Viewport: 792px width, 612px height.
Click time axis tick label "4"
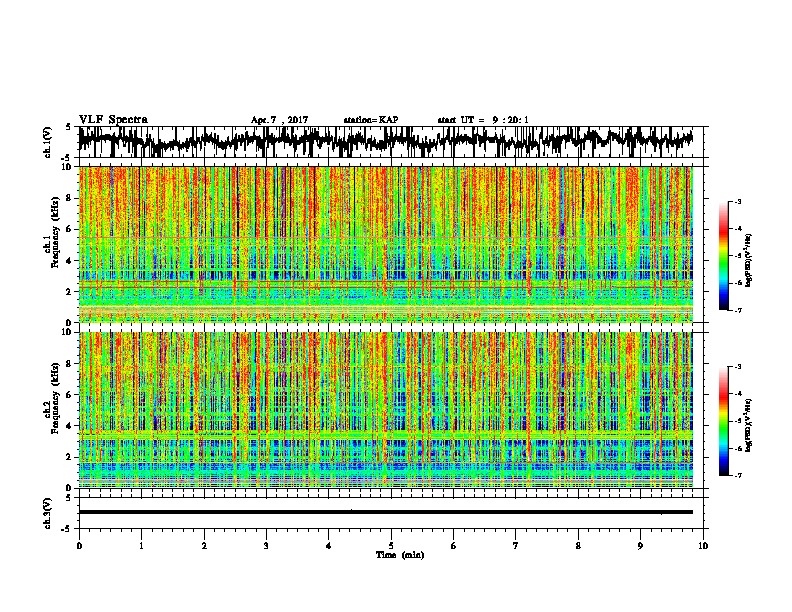point(329,546)
